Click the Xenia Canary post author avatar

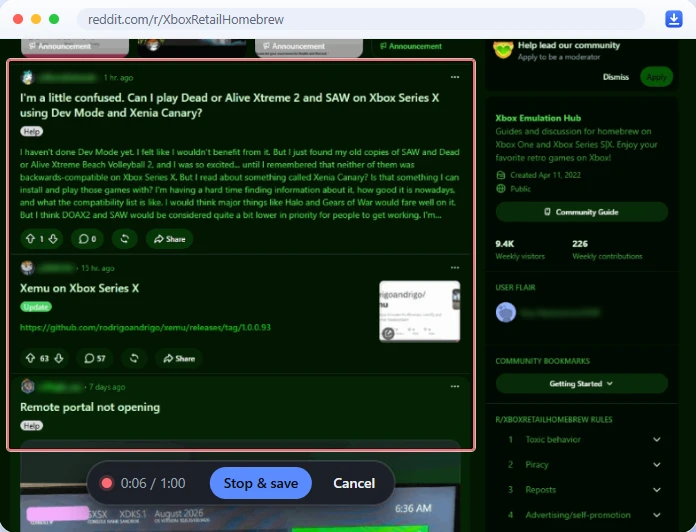coord(28,77)
